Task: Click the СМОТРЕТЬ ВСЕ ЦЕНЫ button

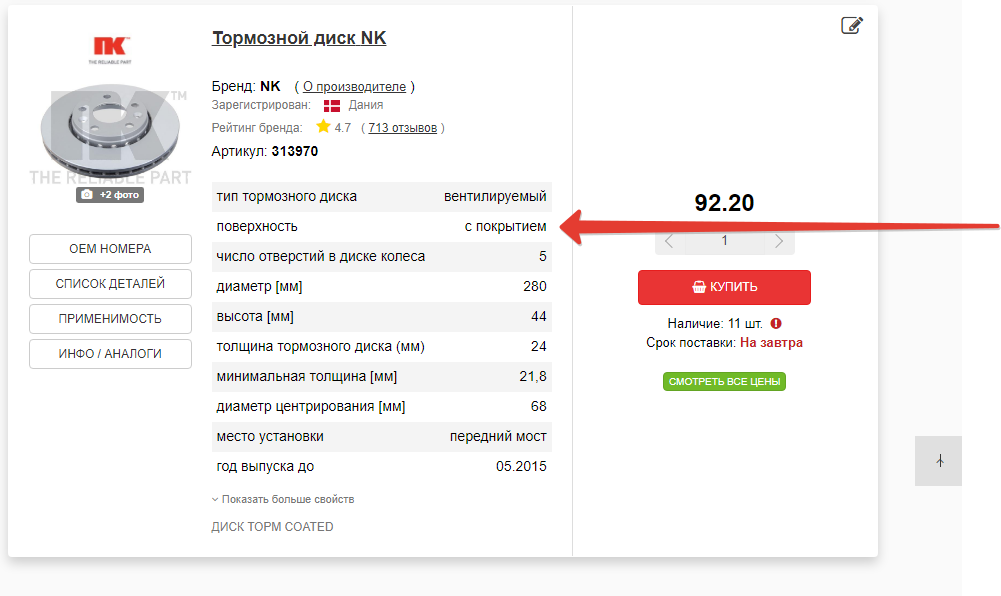Action: click(x=724, y=381)
